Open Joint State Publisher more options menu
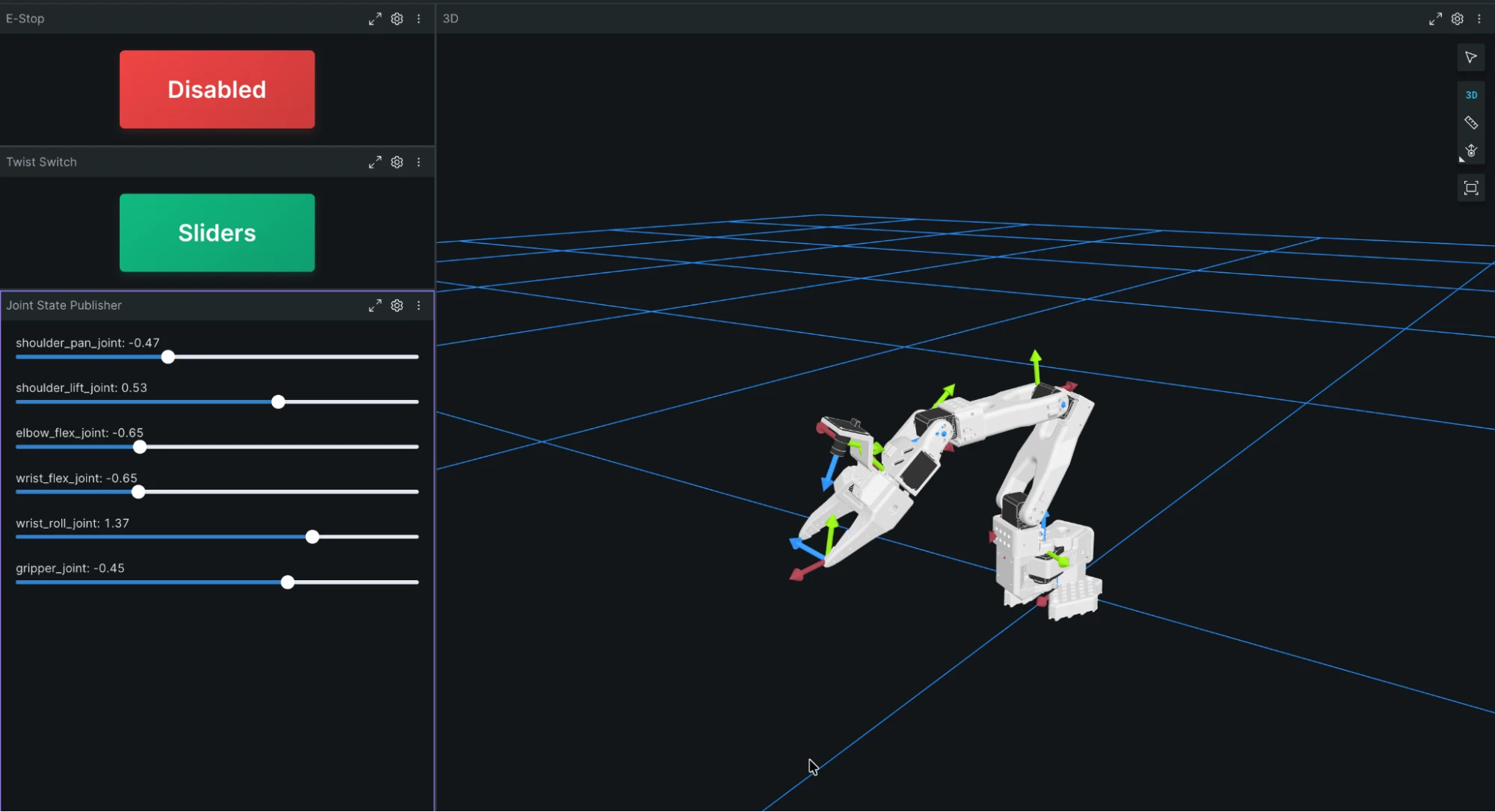This screenshot has height=812, width=1495. pos(419,306)
